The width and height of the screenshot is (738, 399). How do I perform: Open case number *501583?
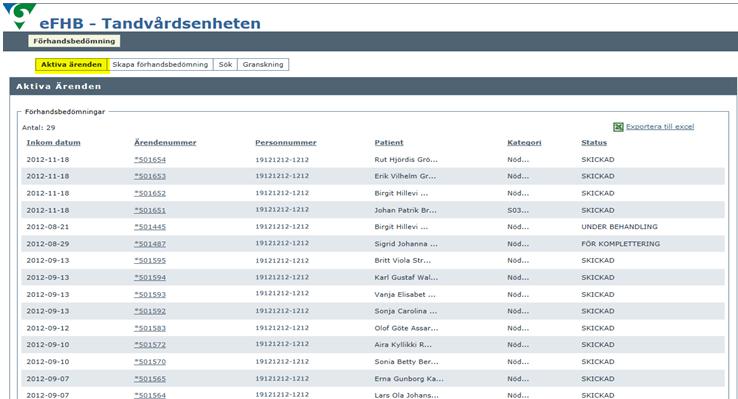(150, 328)
